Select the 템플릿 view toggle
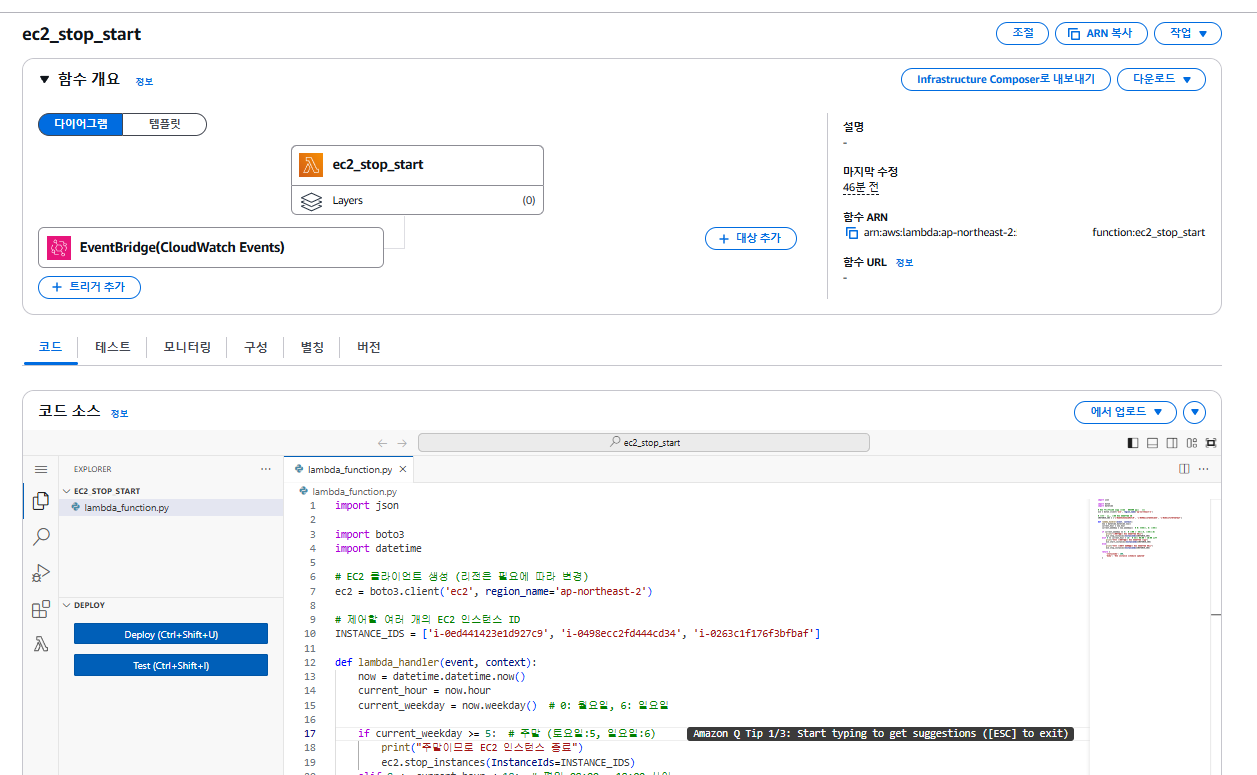Viewport: 1257px width, 775px height. (x=165, y=124)
